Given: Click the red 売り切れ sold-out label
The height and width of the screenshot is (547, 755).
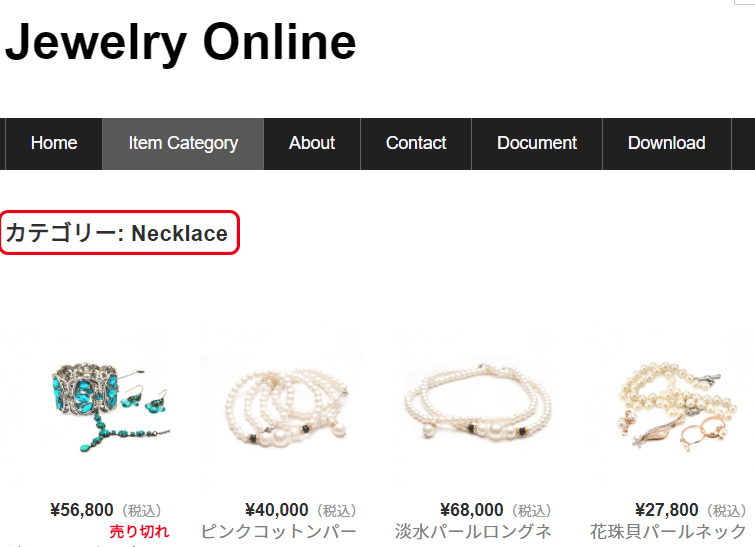Looking at the screenshot, I should (139, 532).
